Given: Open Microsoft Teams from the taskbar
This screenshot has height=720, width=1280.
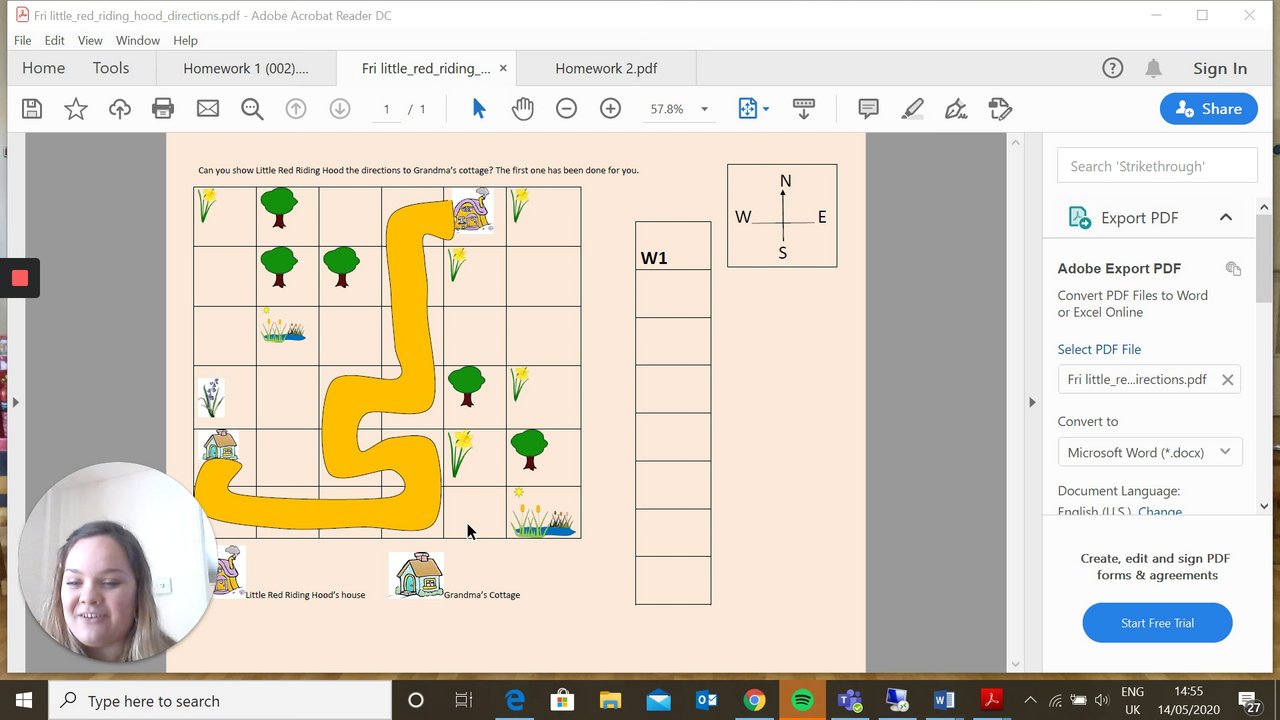Looking at the screenshot, I should 850,700.
